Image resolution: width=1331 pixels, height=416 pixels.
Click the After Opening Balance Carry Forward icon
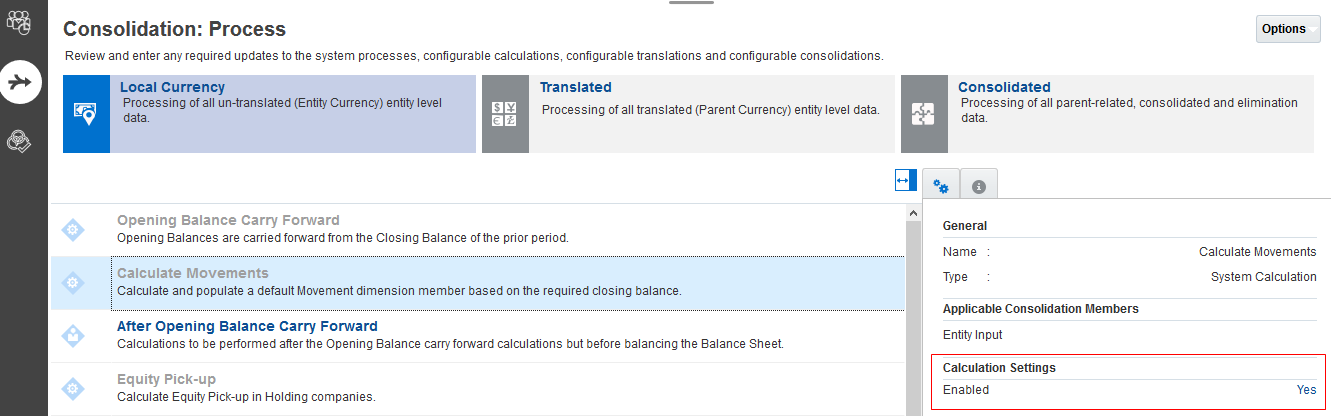74,336
